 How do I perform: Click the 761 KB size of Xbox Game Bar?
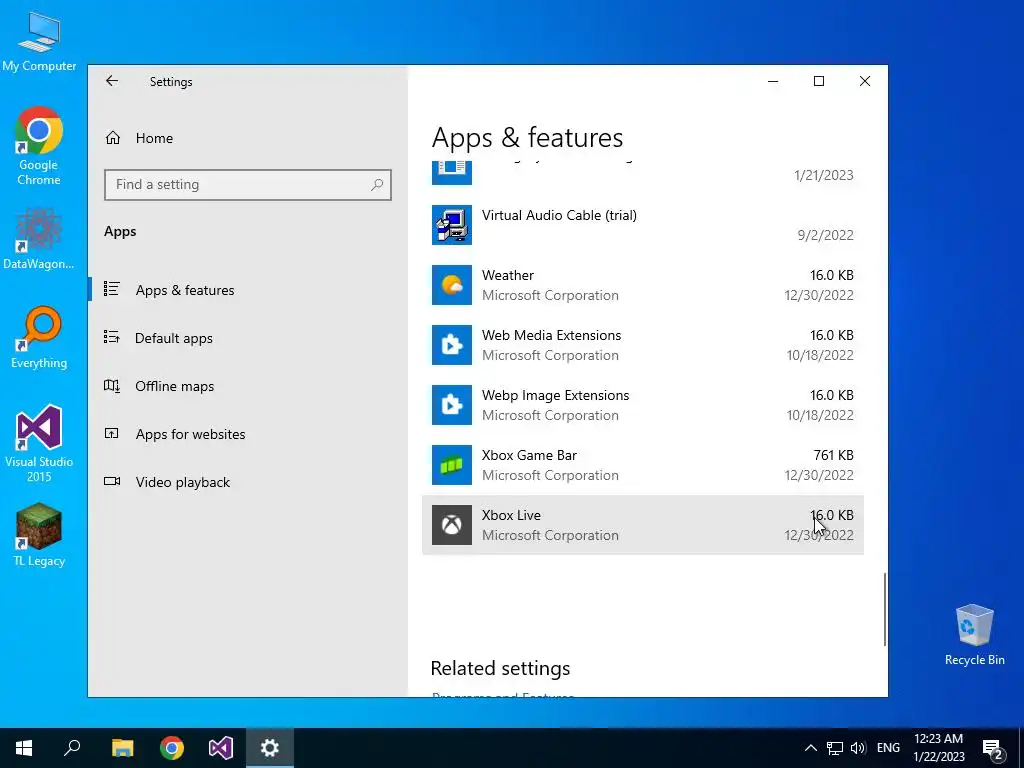tap(833, 455)
